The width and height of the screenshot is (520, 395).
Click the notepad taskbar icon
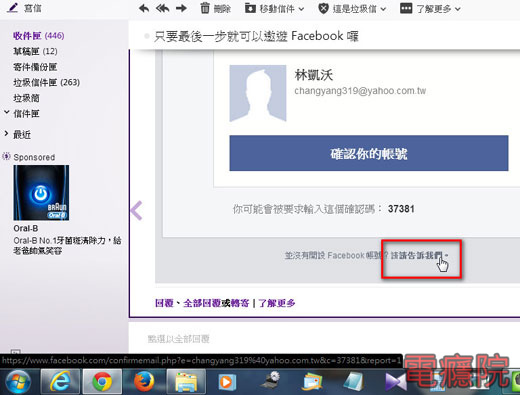[354, 382]
